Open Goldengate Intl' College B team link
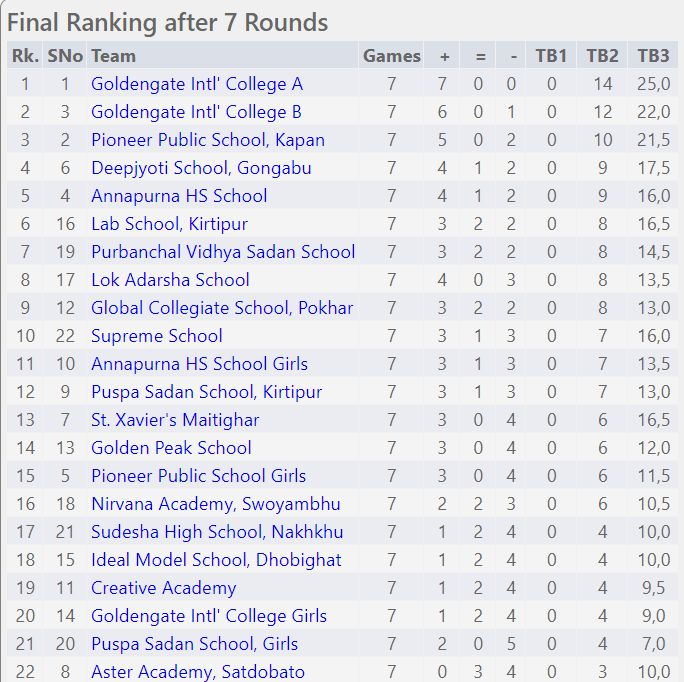684x682 pixels. point(196,112)
